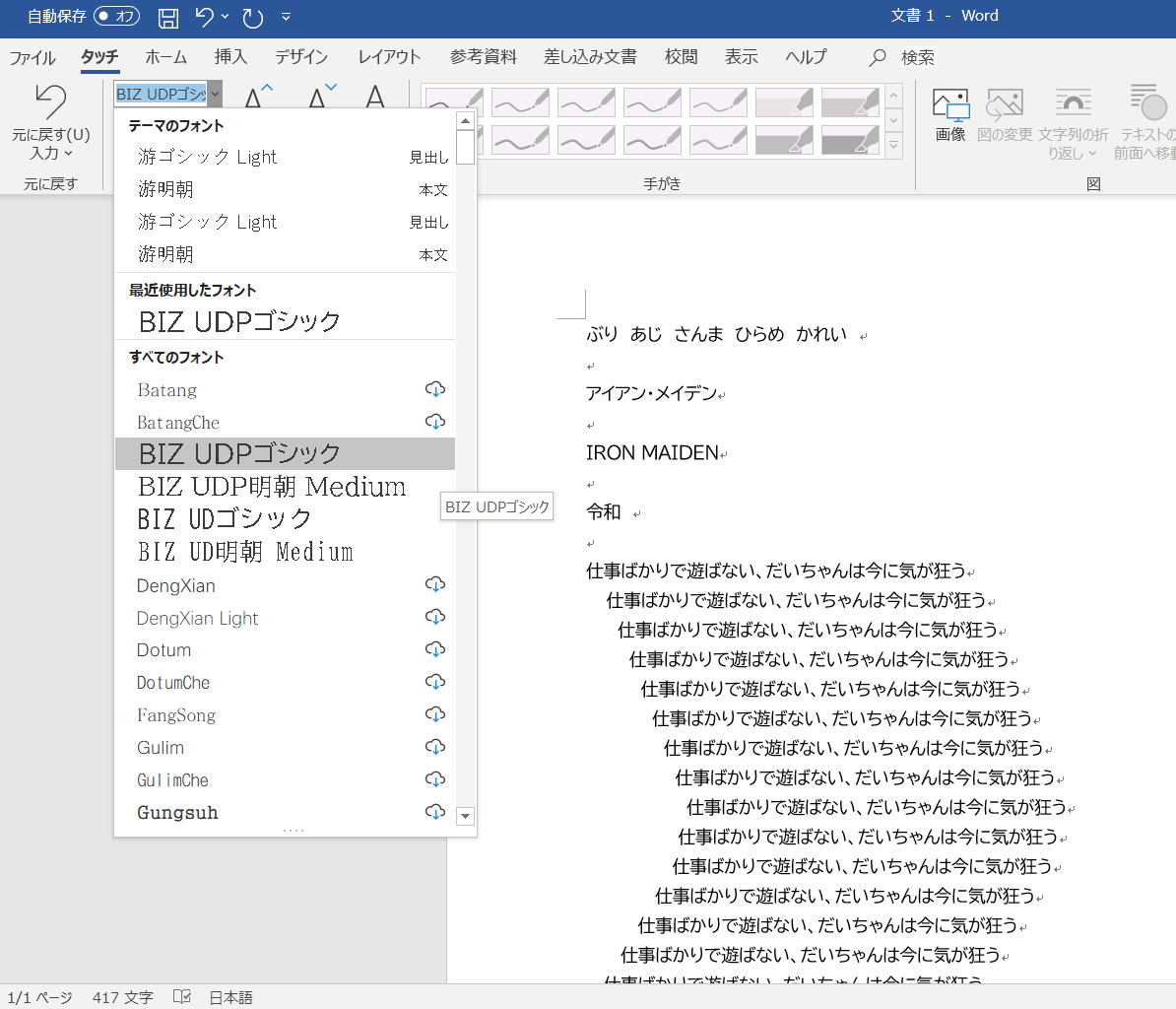This screenshot has height=1009, width=1176.
Task: Toggle the AutoSave switch
Action: click(117, 16)
